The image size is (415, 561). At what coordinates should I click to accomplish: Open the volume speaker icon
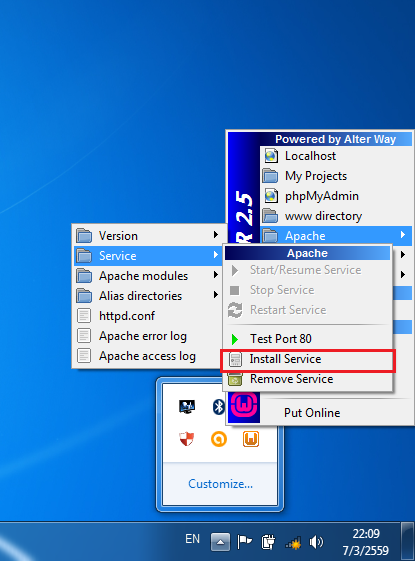point(316,542)
